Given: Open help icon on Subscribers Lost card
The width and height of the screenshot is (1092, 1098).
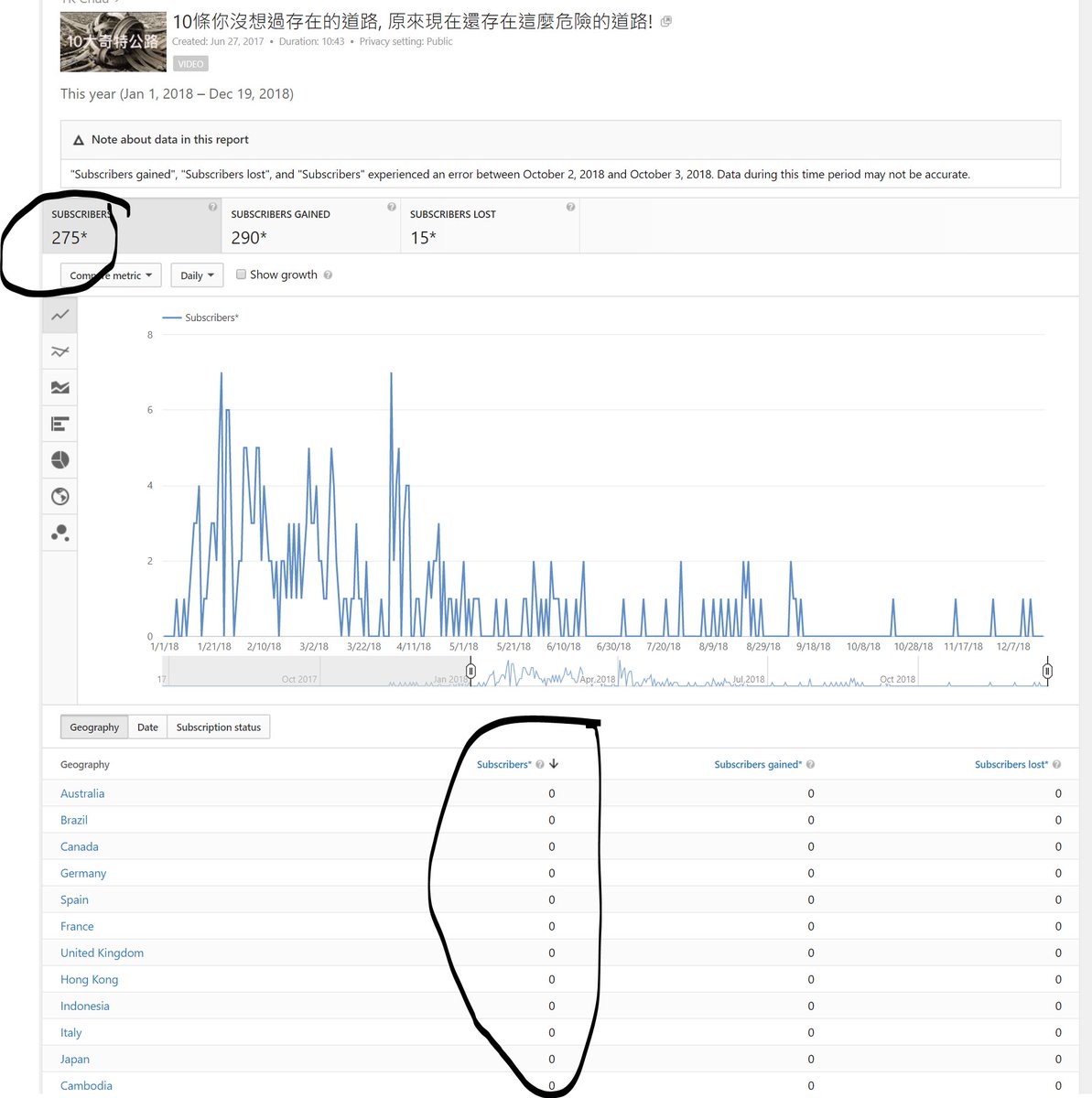Looking at the screenshot, I should (570, 207).
